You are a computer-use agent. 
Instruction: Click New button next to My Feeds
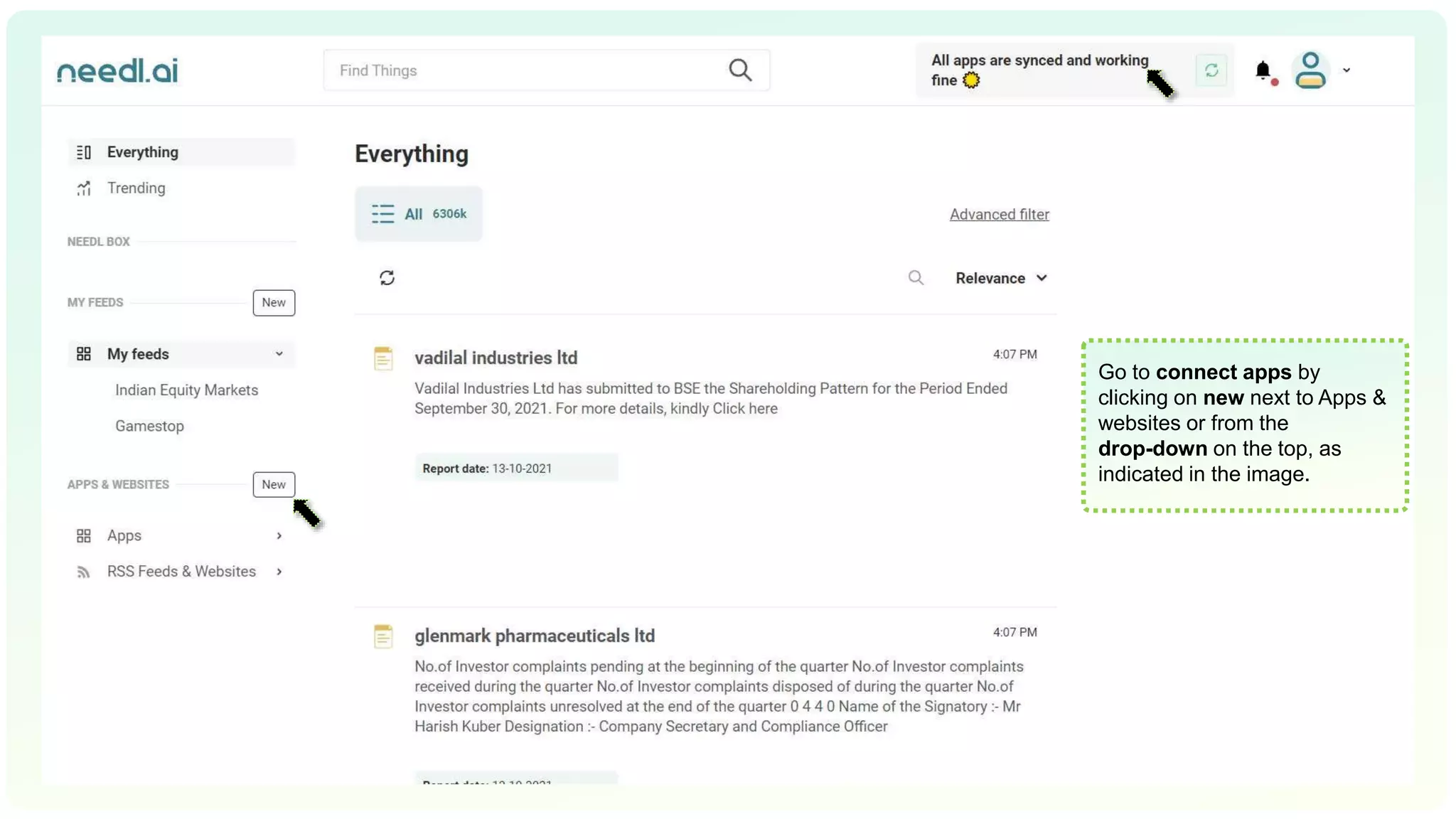274,303
